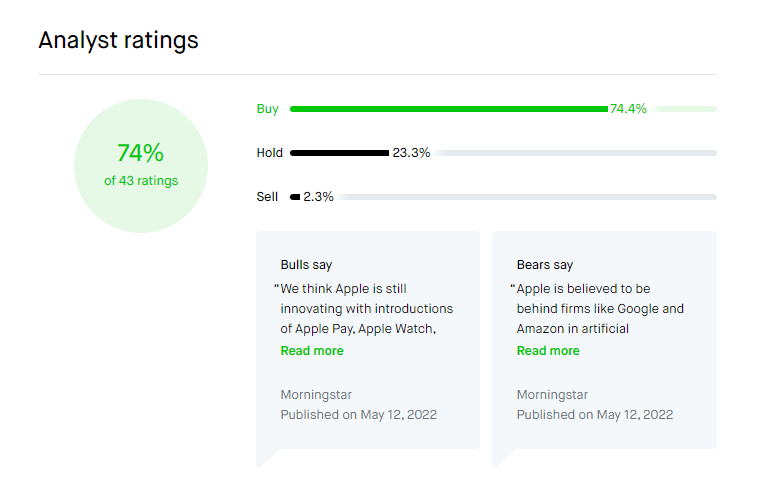Click the 74.4% Buy percentage value
The height and width of the screenshot is (499, 759).
(628, 109)
